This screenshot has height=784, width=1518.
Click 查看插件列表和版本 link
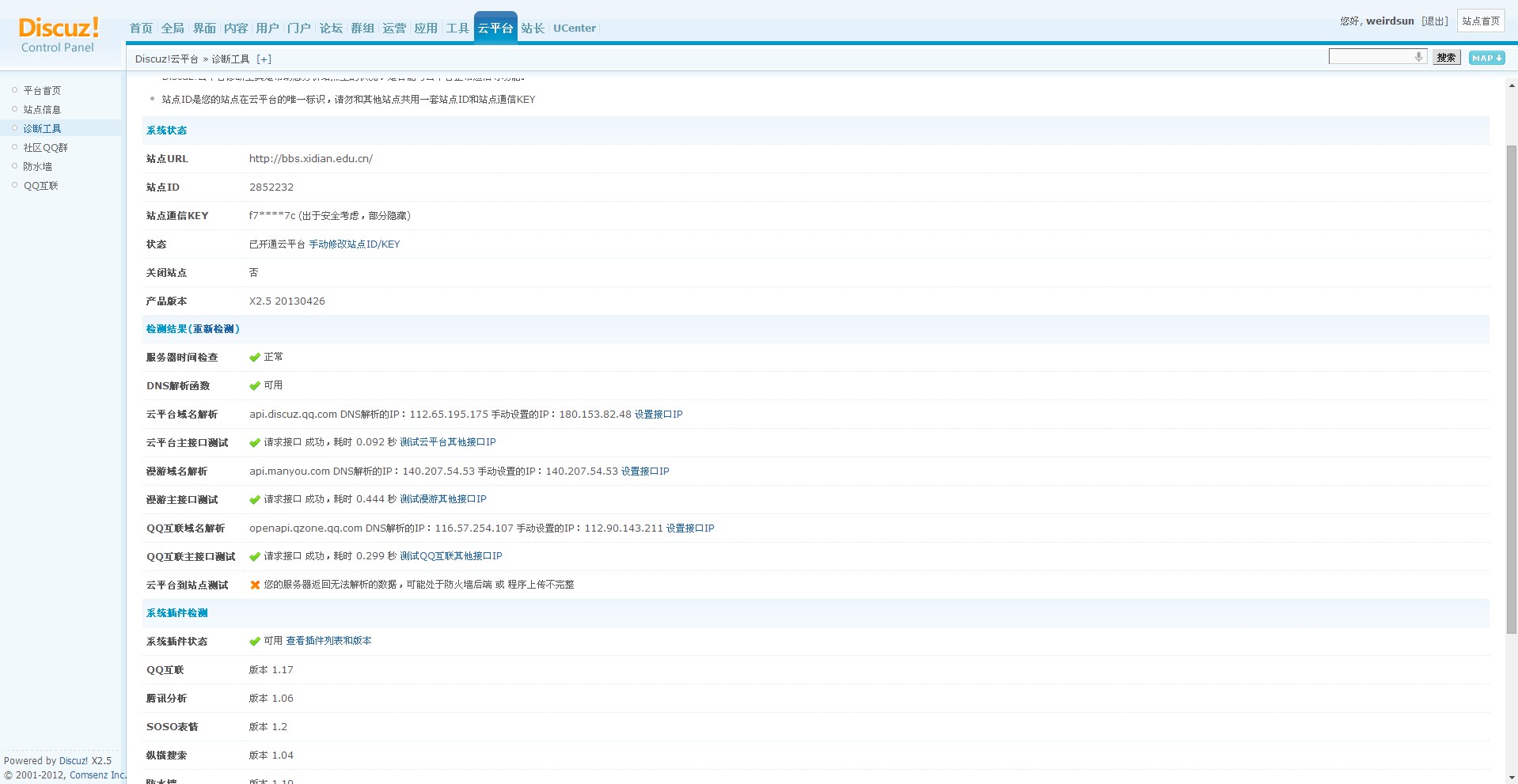pos(328,641)
